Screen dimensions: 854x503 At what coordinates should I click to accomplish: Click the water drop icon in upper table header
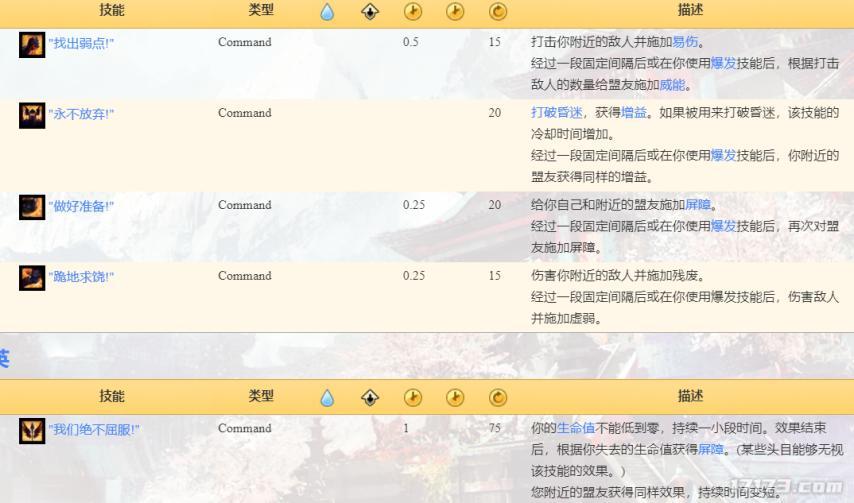[327, 12]
